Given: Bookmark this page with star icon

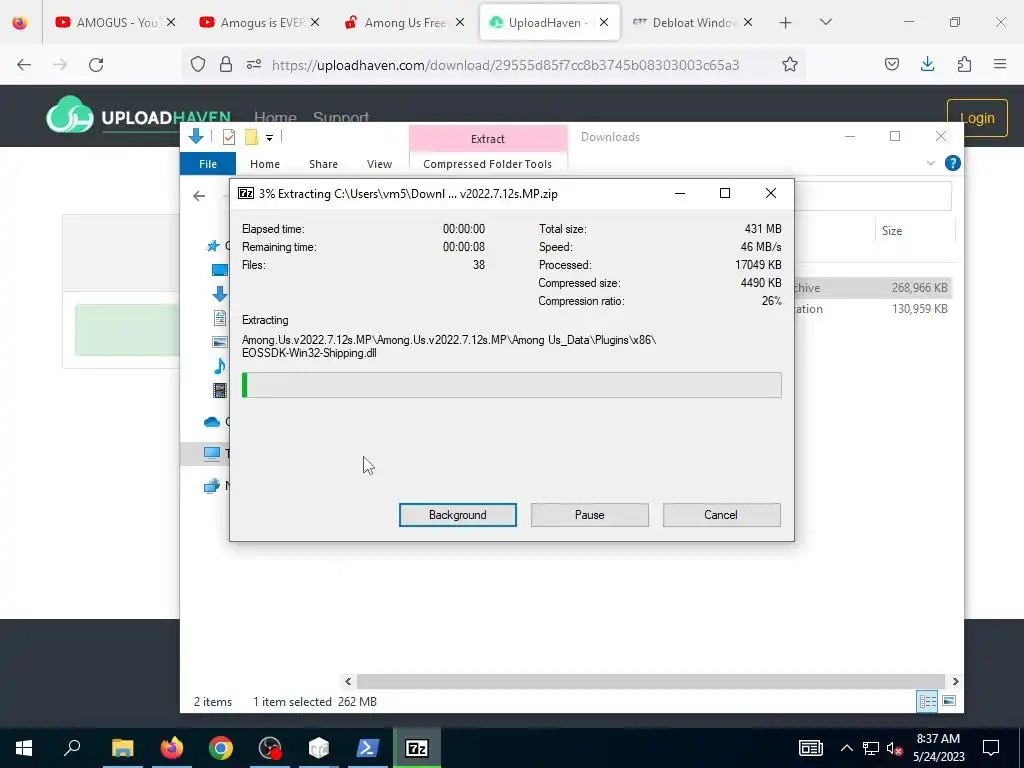Looking at the screenshot, I should click(790, 64).
